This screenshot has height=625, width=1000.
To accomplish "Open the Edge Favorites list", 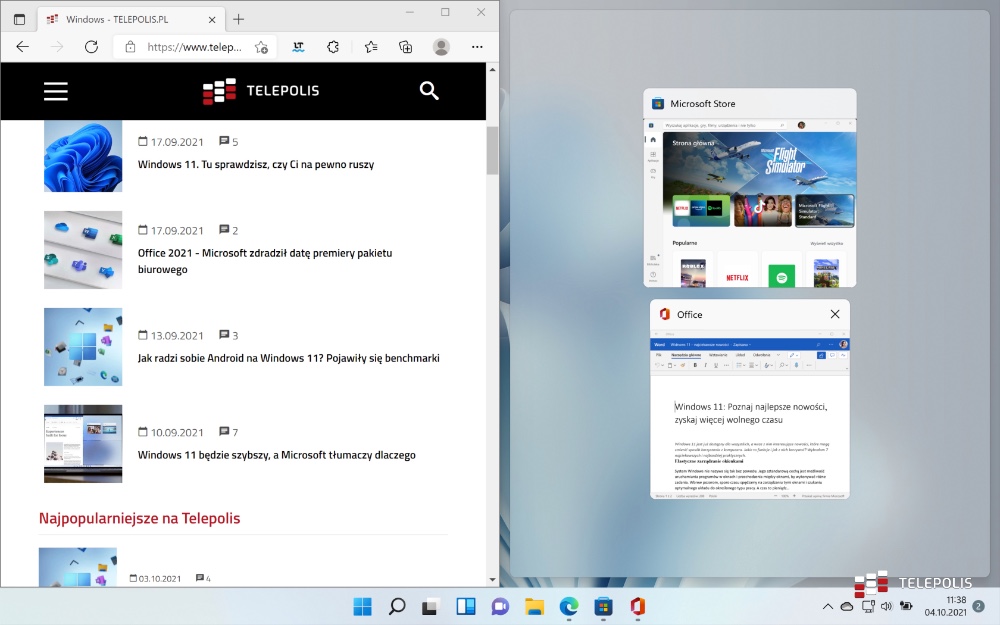I will pyautogui.click(x=370, y=47).
